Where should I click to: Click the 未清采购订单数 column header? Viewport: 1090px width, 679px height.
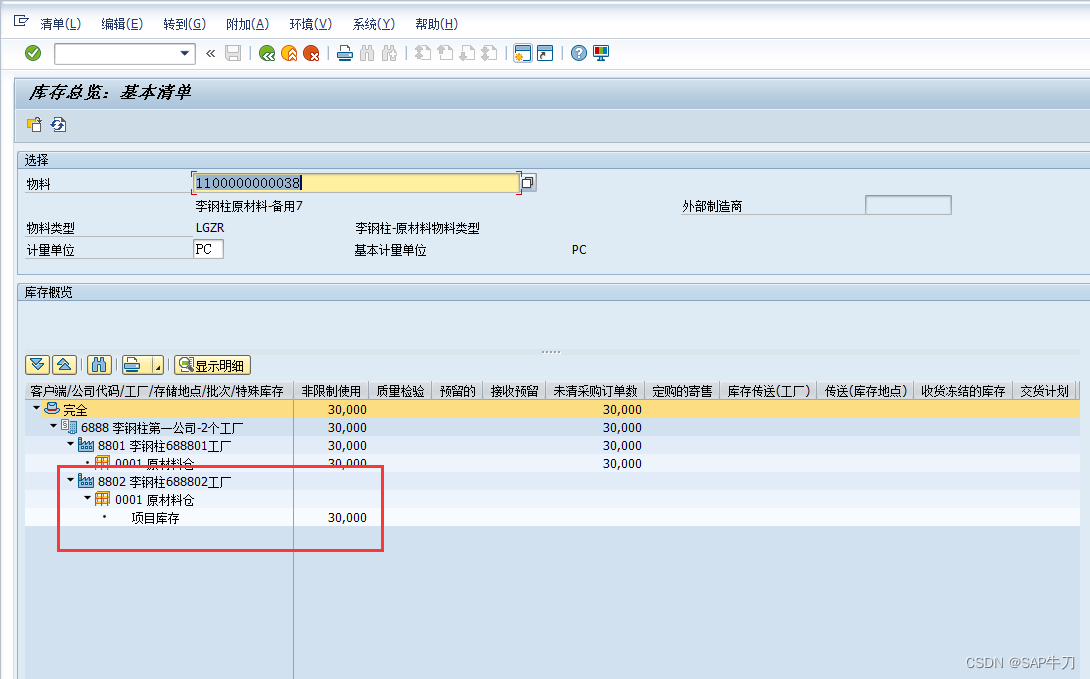(595, 391)
